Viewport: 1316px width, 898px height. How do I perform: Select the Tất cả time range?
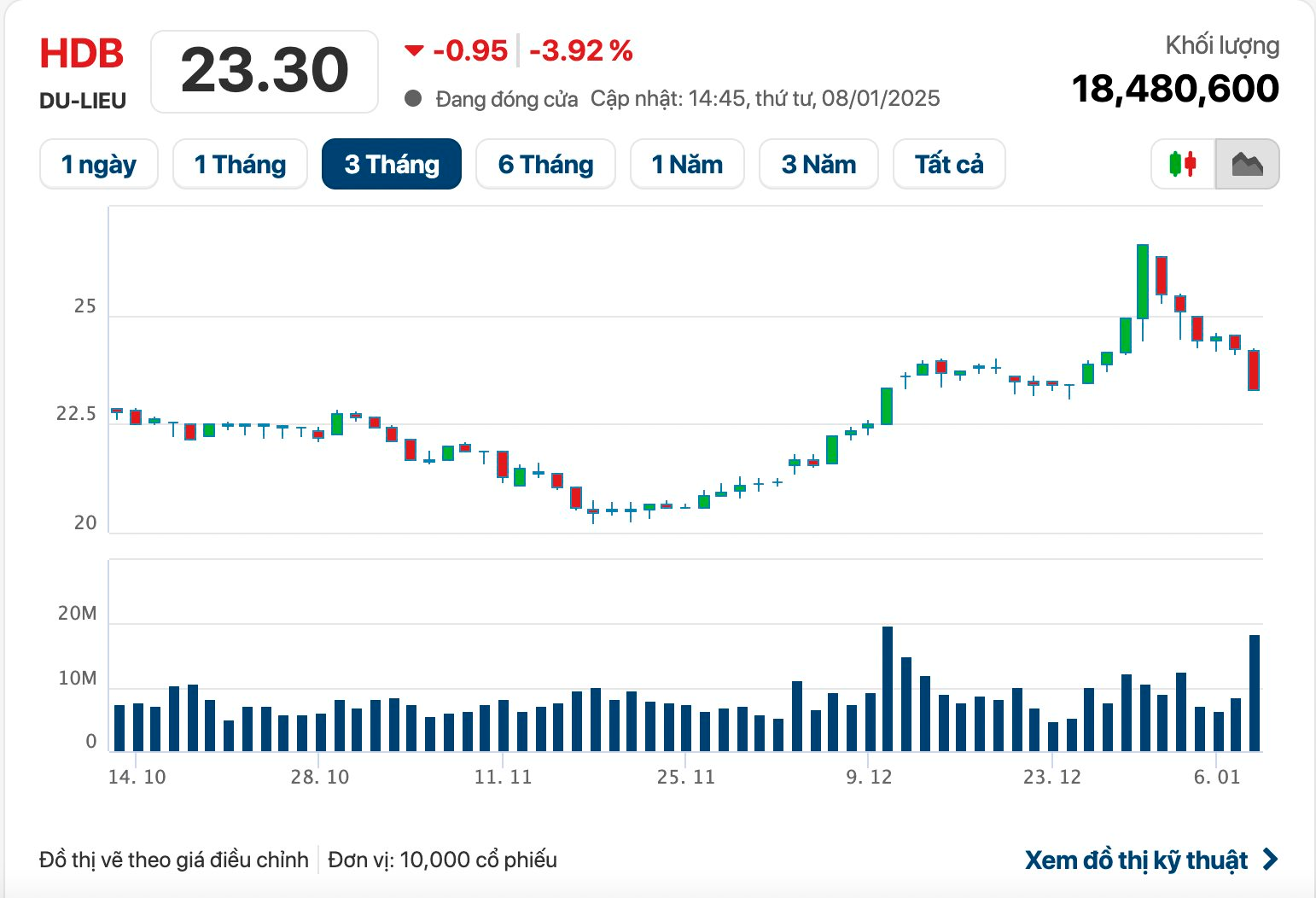(x=949, y=164)
